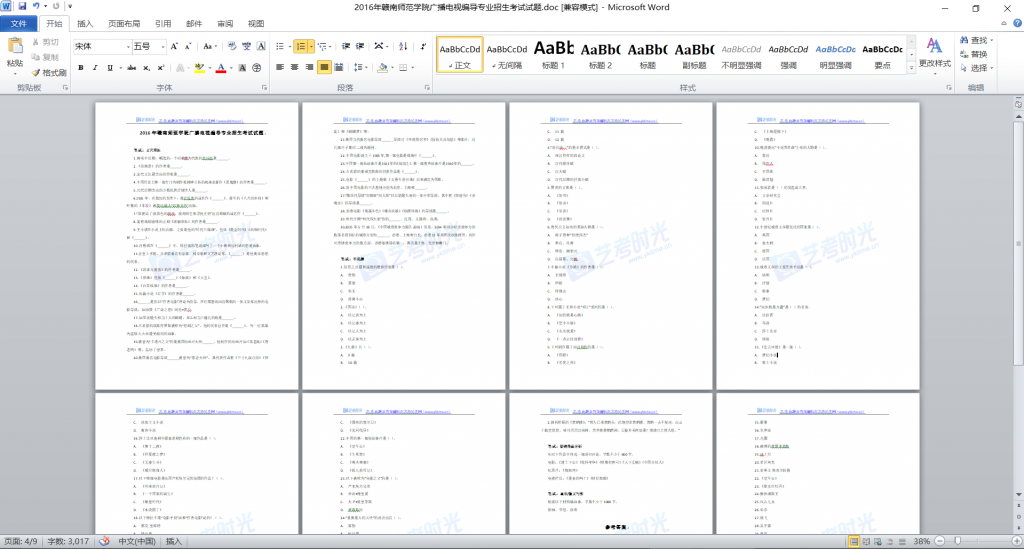Toggle bold formatting
Image resolution: width=1024 pixels, height=549 pixels.
79,68
